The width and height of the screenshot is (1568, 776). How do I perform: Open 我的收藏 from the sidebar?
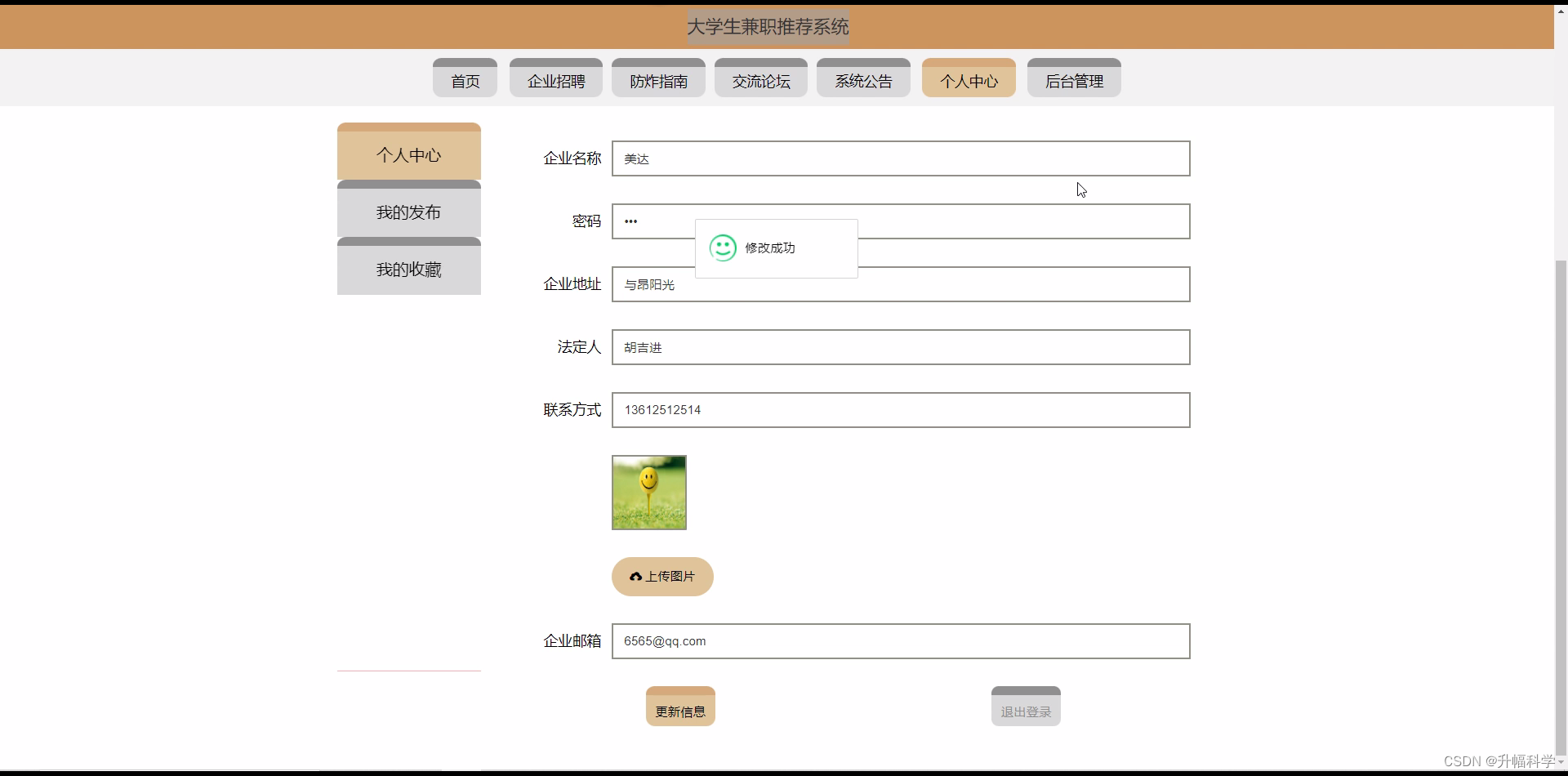click(x=409, y=270)
